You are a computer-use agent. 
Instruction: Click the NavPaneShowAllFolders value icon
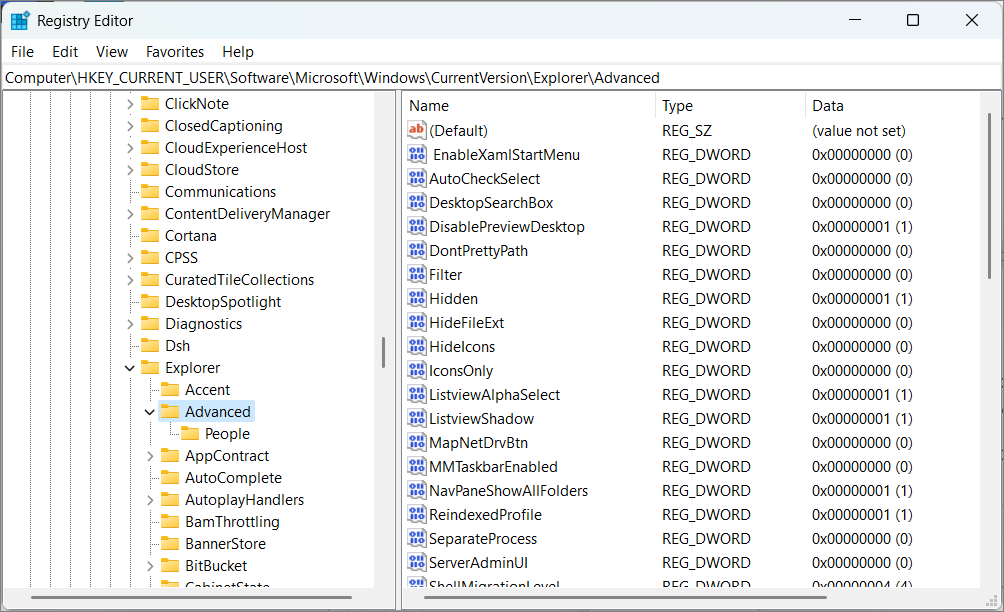[417, 490]
